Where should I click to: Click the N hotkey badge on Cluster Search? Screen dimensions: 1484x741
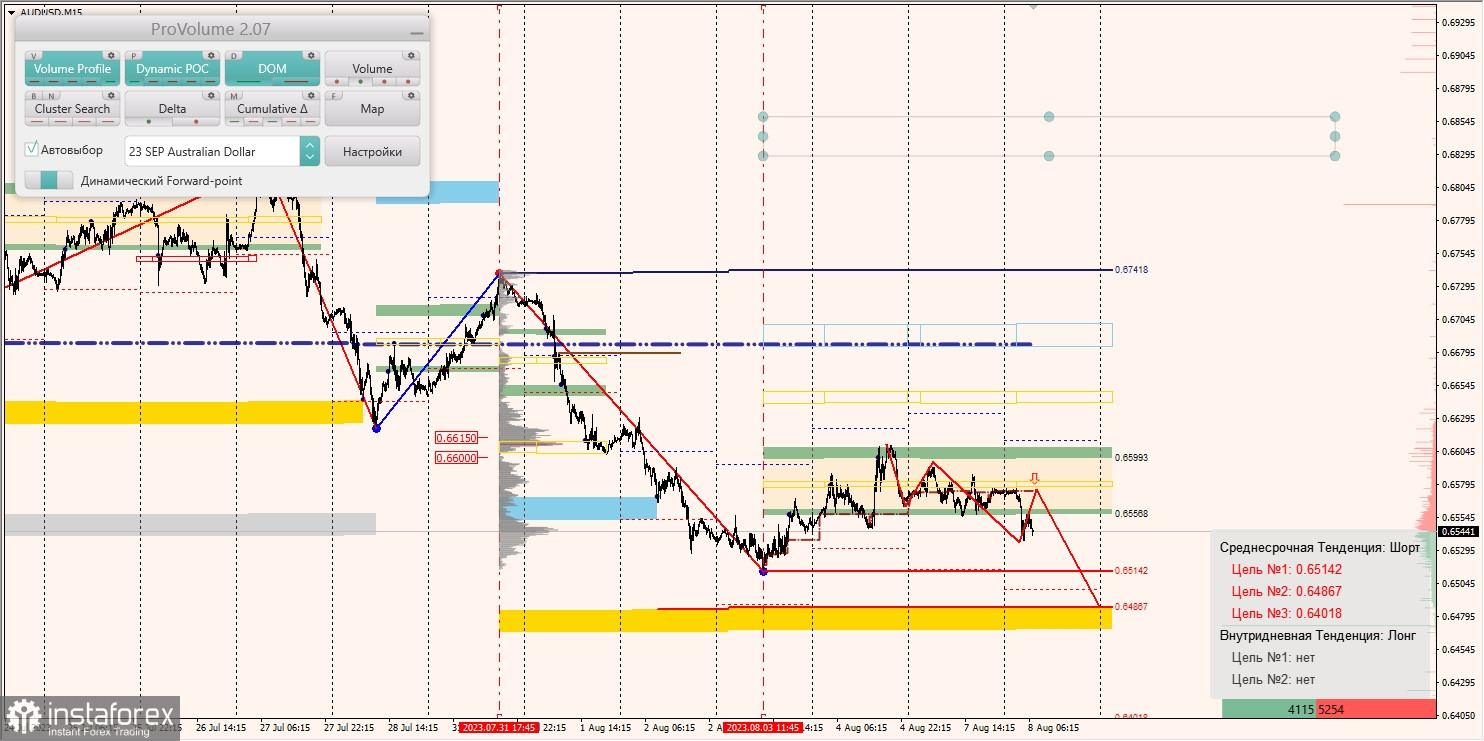pyautogui.click(x=49, y=96)
